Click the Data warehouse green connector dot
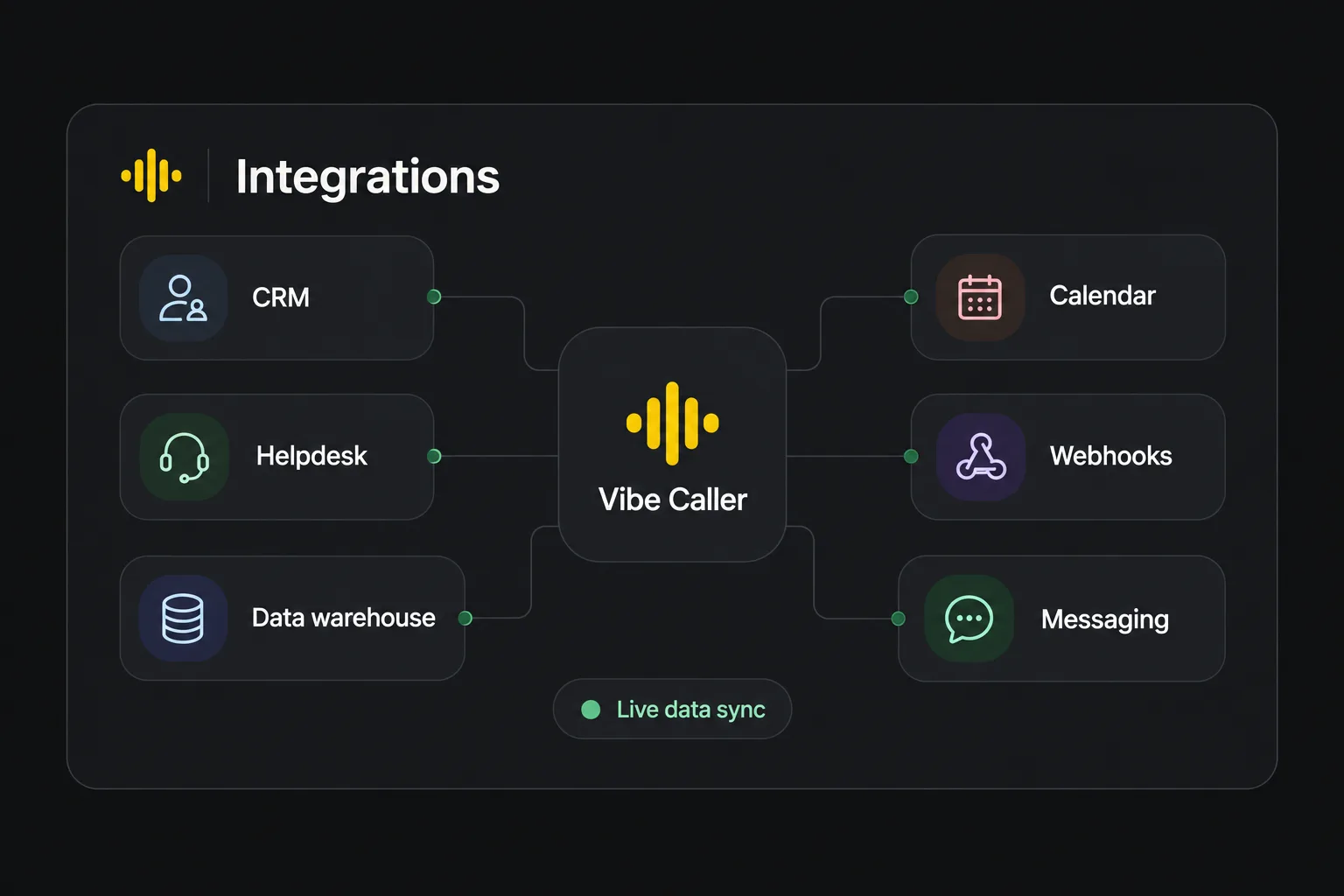The height and width of the screenshot is (896, 1344). pyautogui.click(x=465, y=619)
